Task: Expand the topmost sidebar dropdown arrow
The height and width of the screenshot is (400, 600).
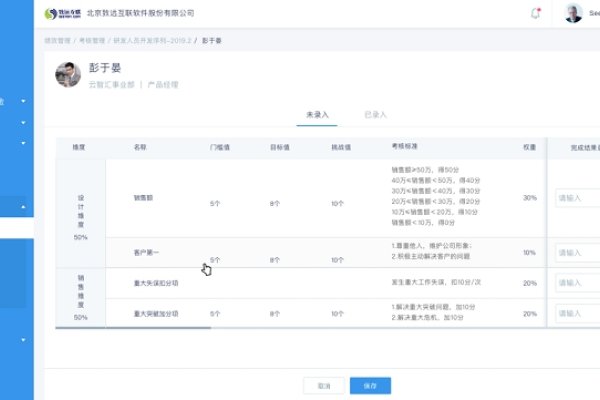Action: click(23, 101)
